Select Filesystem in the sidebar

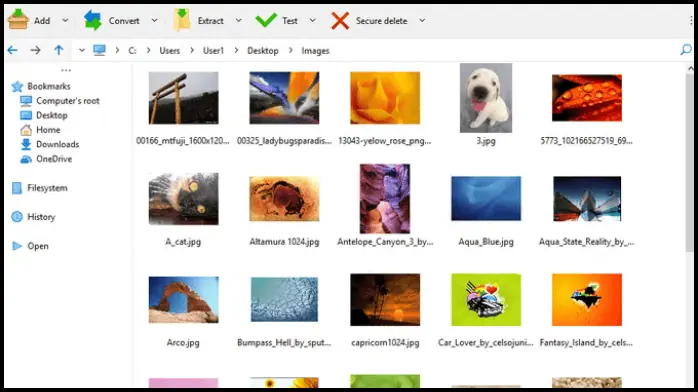click(47, 188)
